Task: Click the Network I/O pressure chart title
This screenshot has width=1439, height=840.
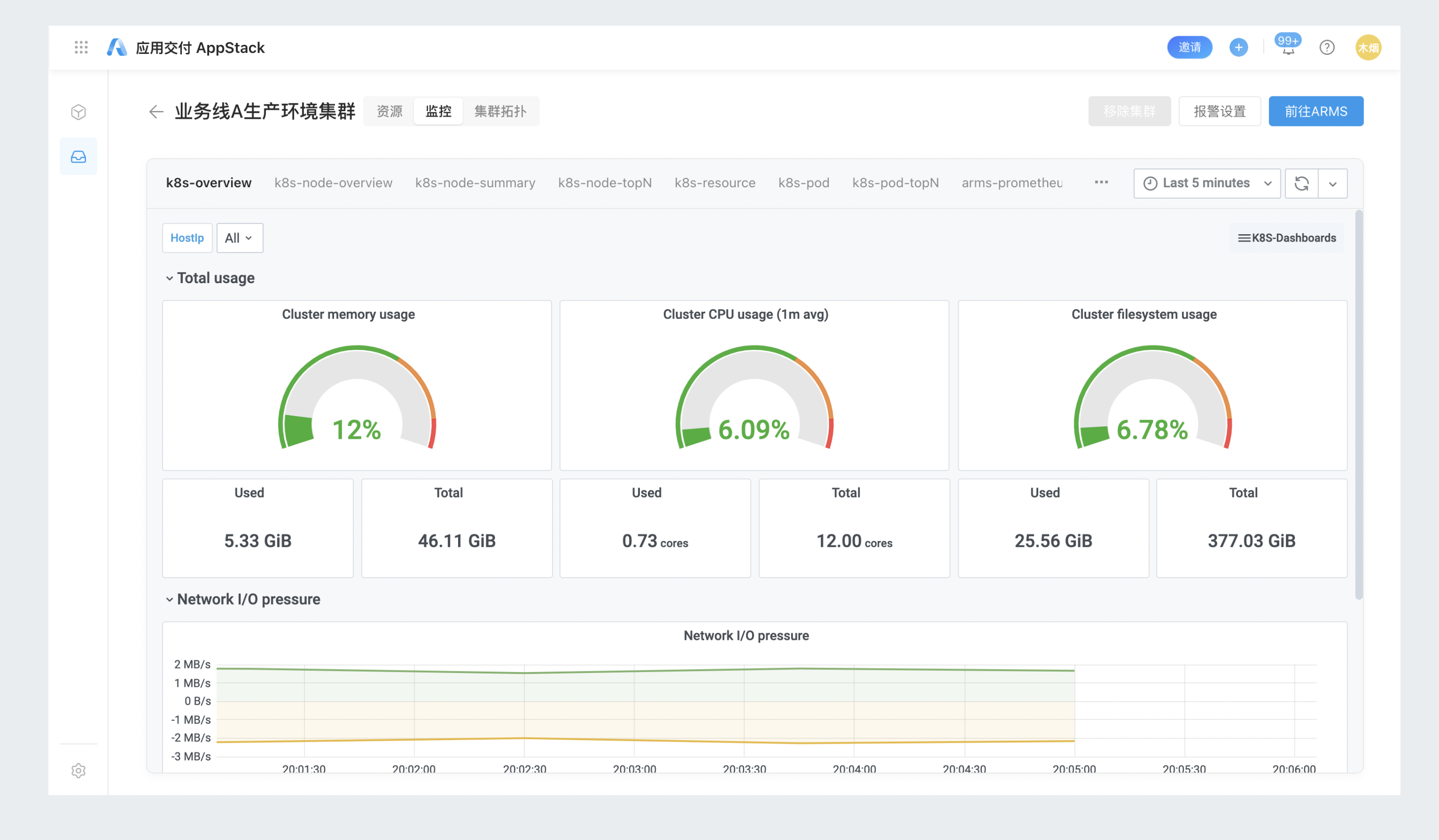Action: pyautogui.click(x=746, y=635)
